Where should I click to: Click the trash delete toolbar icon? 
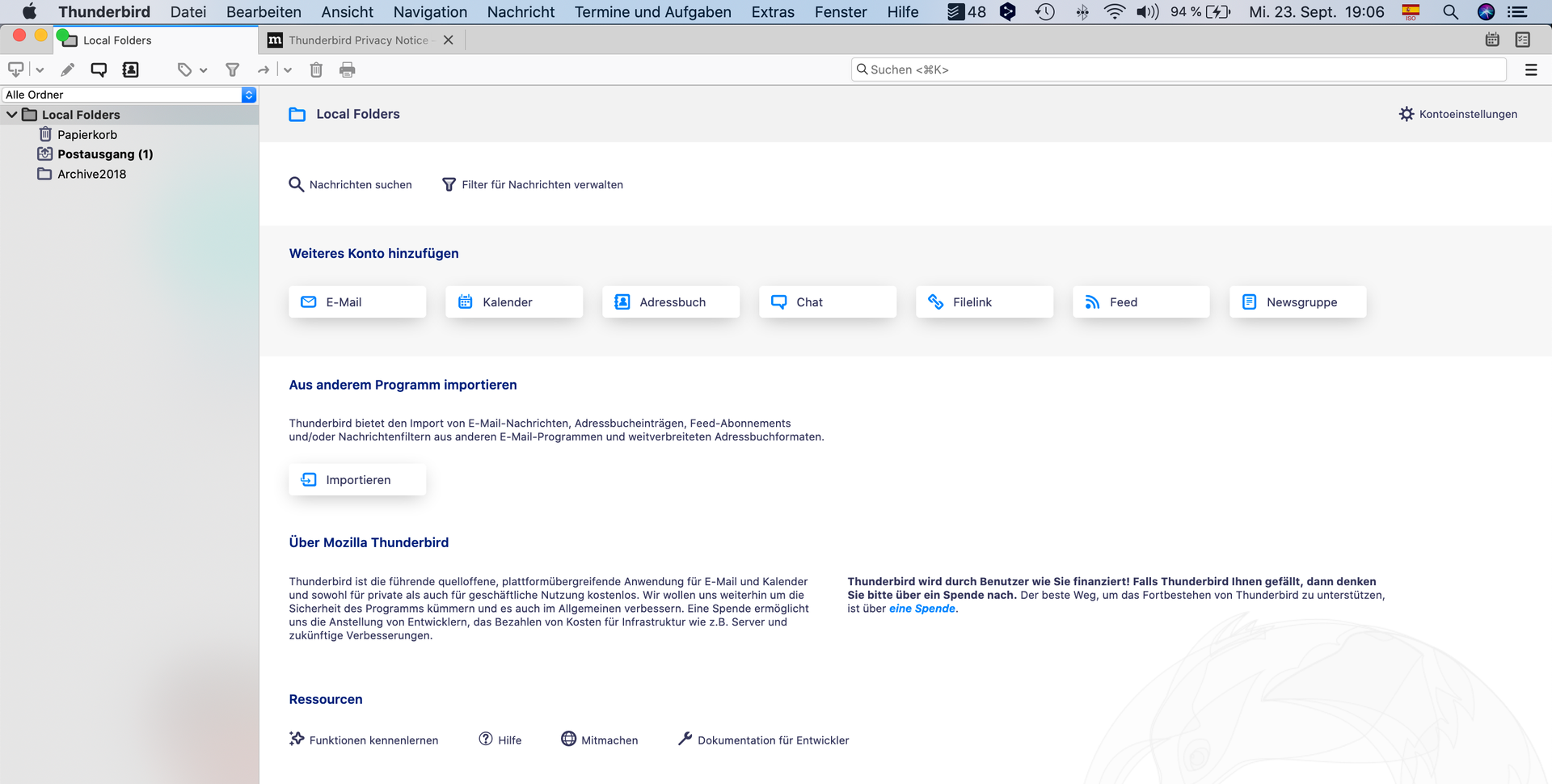(316, 70)
